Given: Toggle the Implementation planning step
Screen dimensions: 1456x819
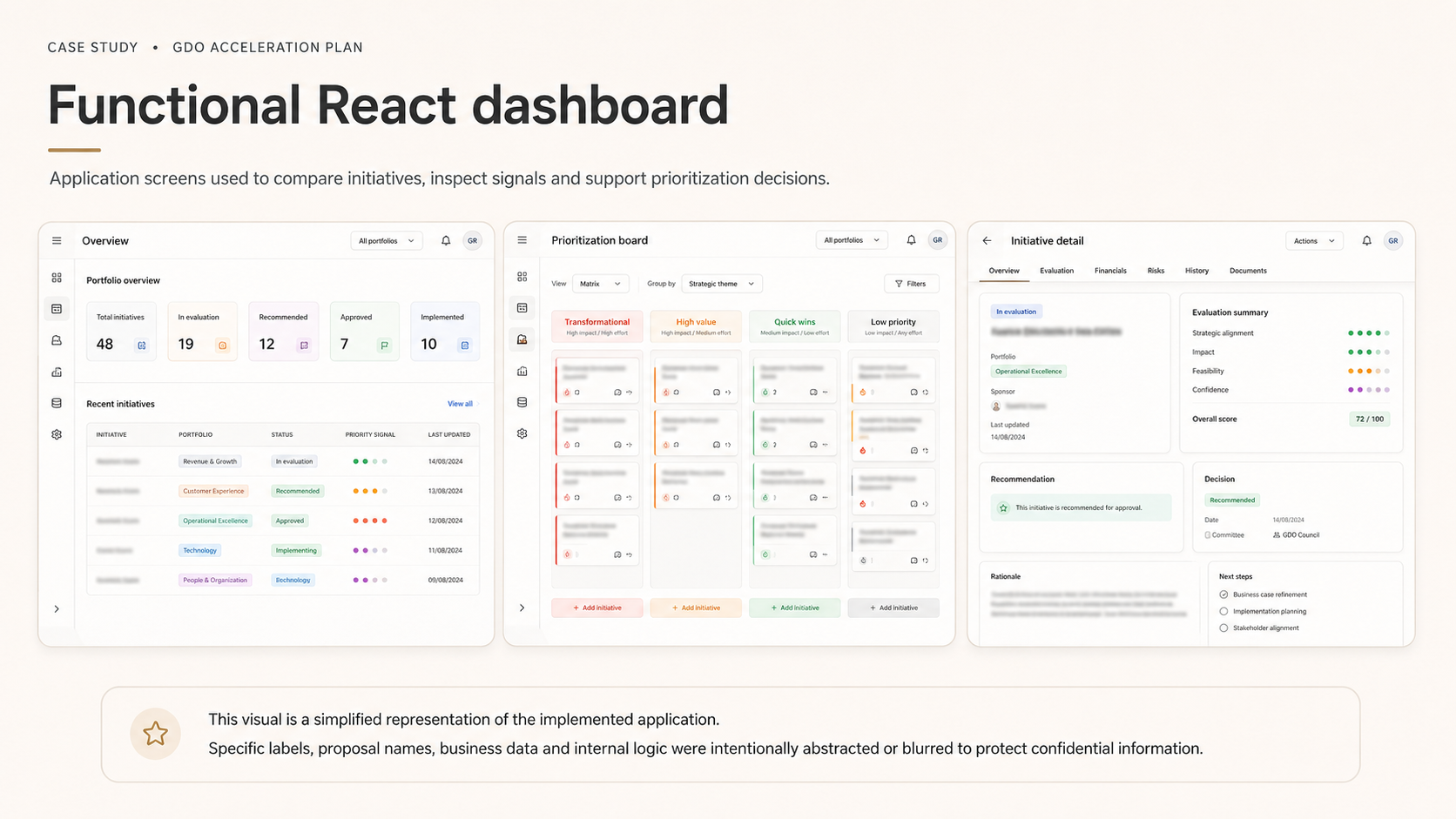Looking at the screenshot, I should (x=1223, y=611).
